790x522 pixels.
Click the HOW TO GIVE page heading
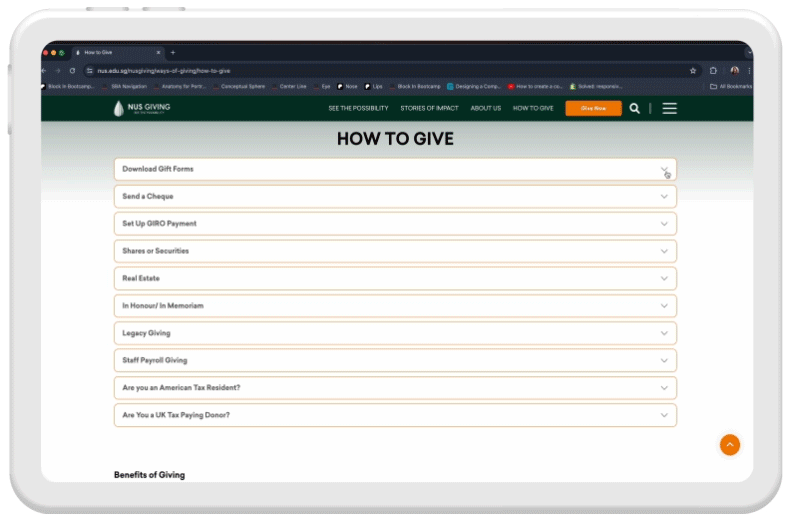(395, 139)
